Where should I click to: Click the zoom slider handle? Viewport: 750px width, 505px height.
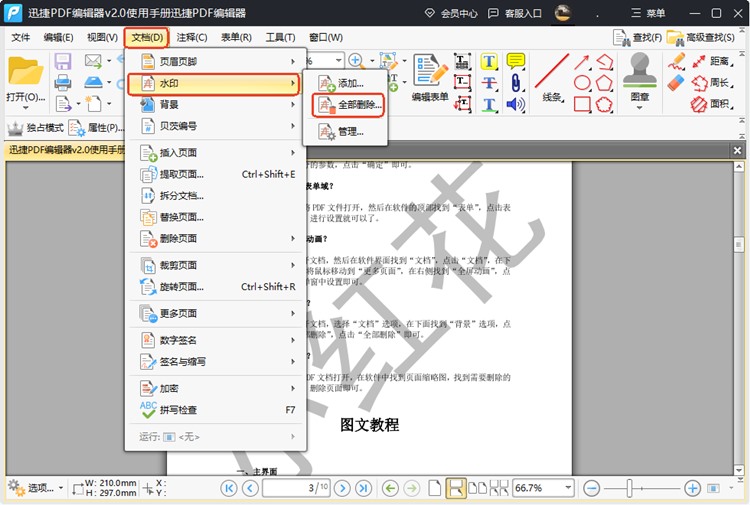[x=629, y=488]
